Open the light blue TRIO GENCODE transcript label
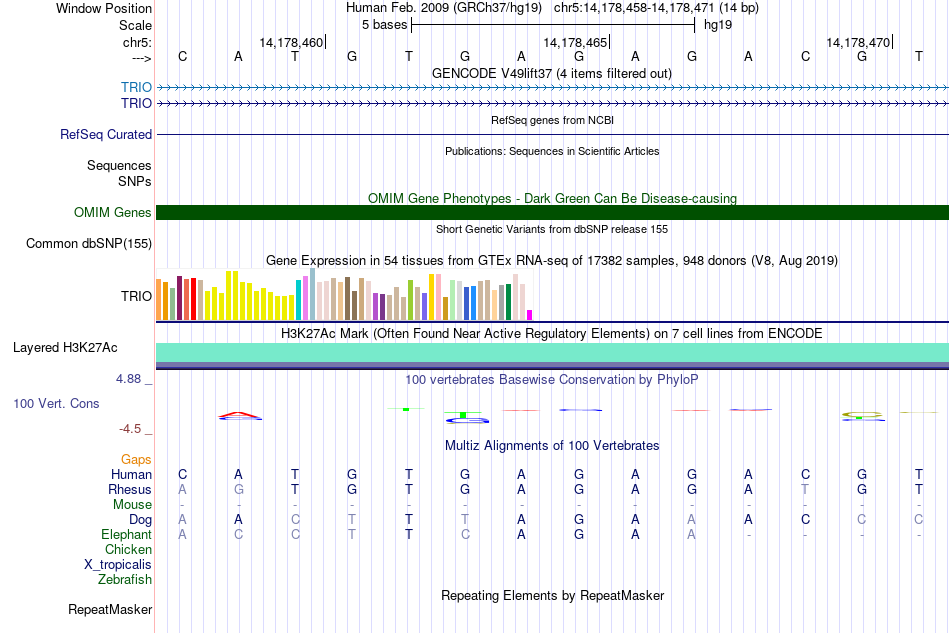The image size is (950, 633). click(x=136, y=87)
